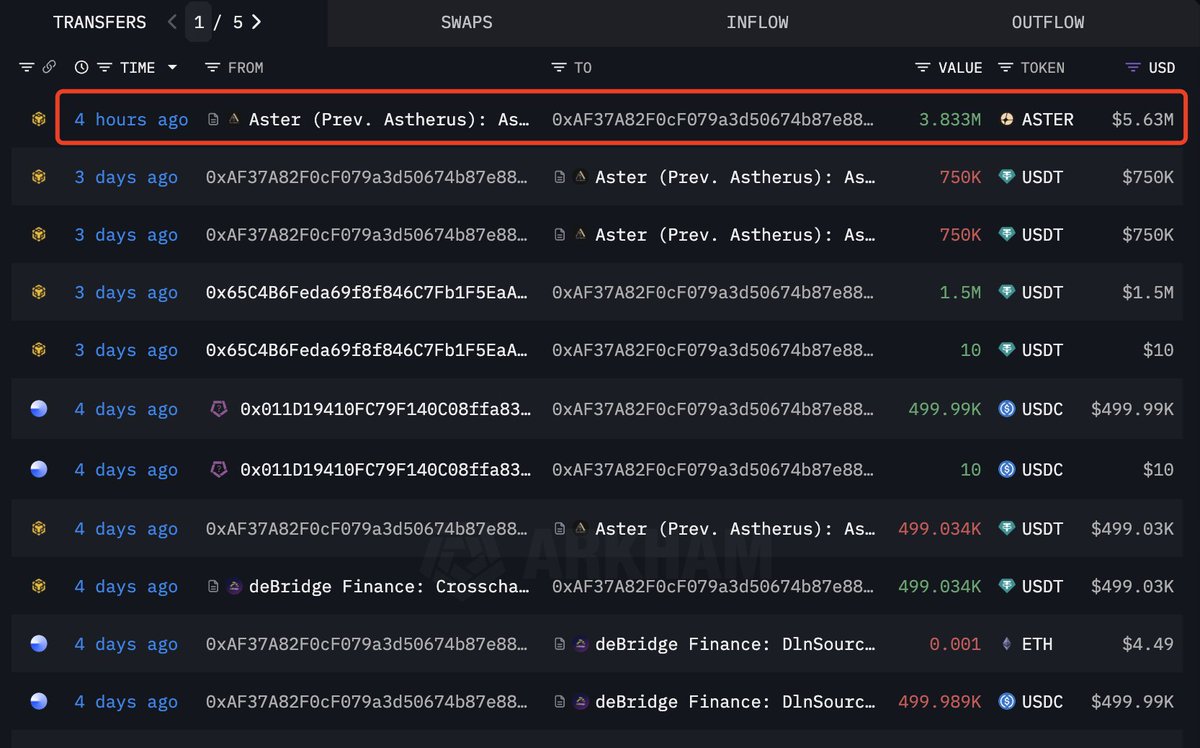Image resolution: width=1200 pixels, height=748 pixels.
Task: Click Base chain icon in 0.001 ETH row
Action: click(39, 644)
